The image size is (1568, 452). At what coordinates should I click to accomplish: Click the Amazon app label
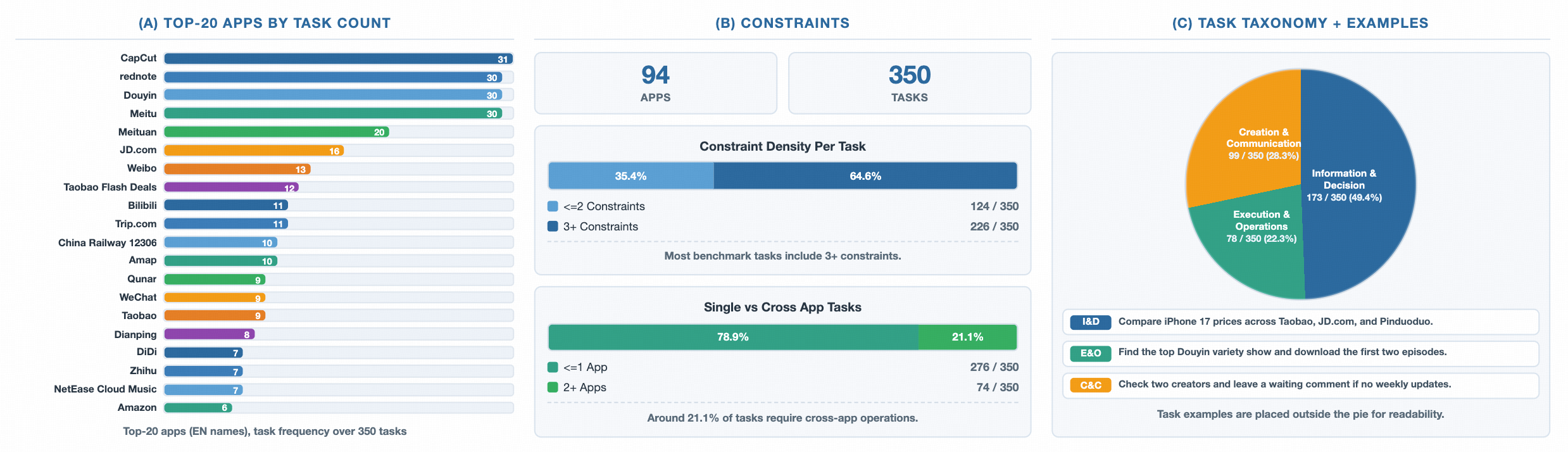point(137,407)
